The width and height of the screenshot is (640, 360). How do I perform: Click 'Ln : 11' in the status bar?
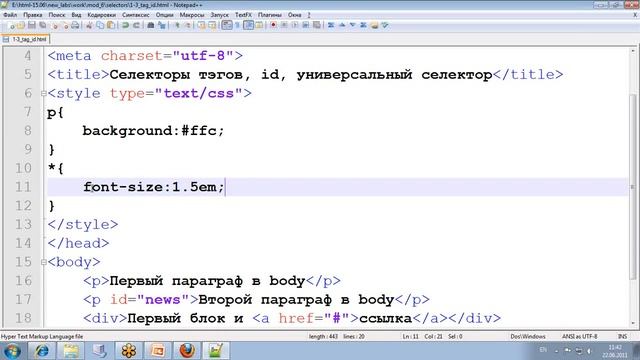pyautogui.click(x=411, y=337)
